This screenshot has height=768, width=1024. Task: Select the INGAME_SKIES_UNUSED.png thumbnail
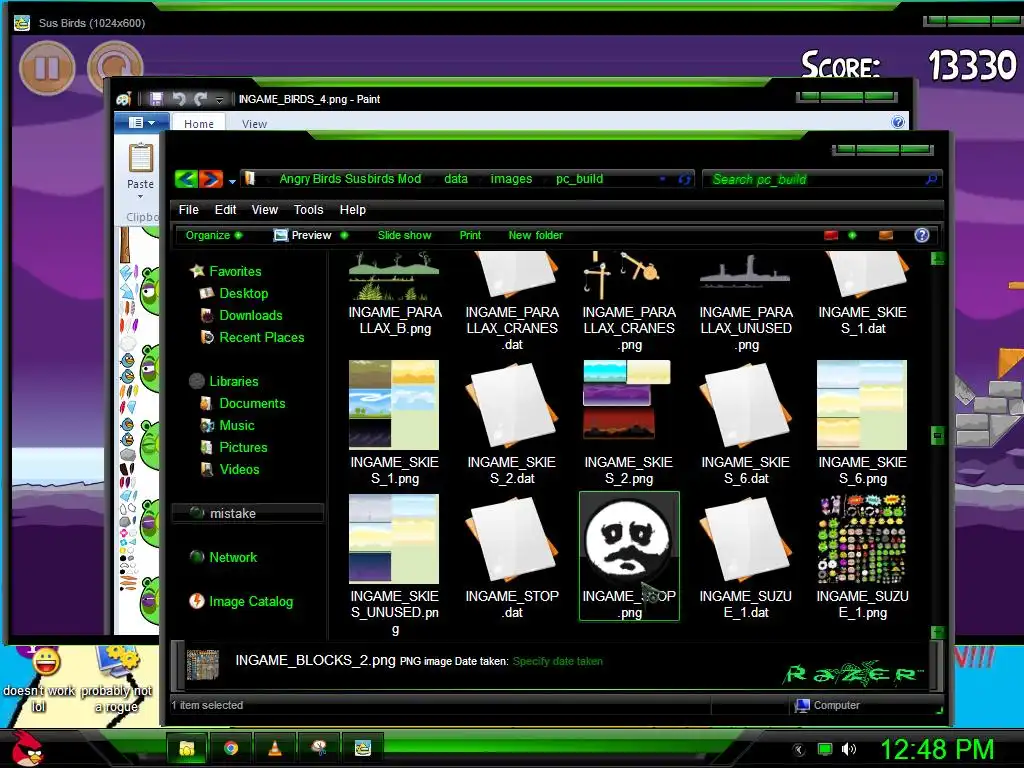click(394, 539)
